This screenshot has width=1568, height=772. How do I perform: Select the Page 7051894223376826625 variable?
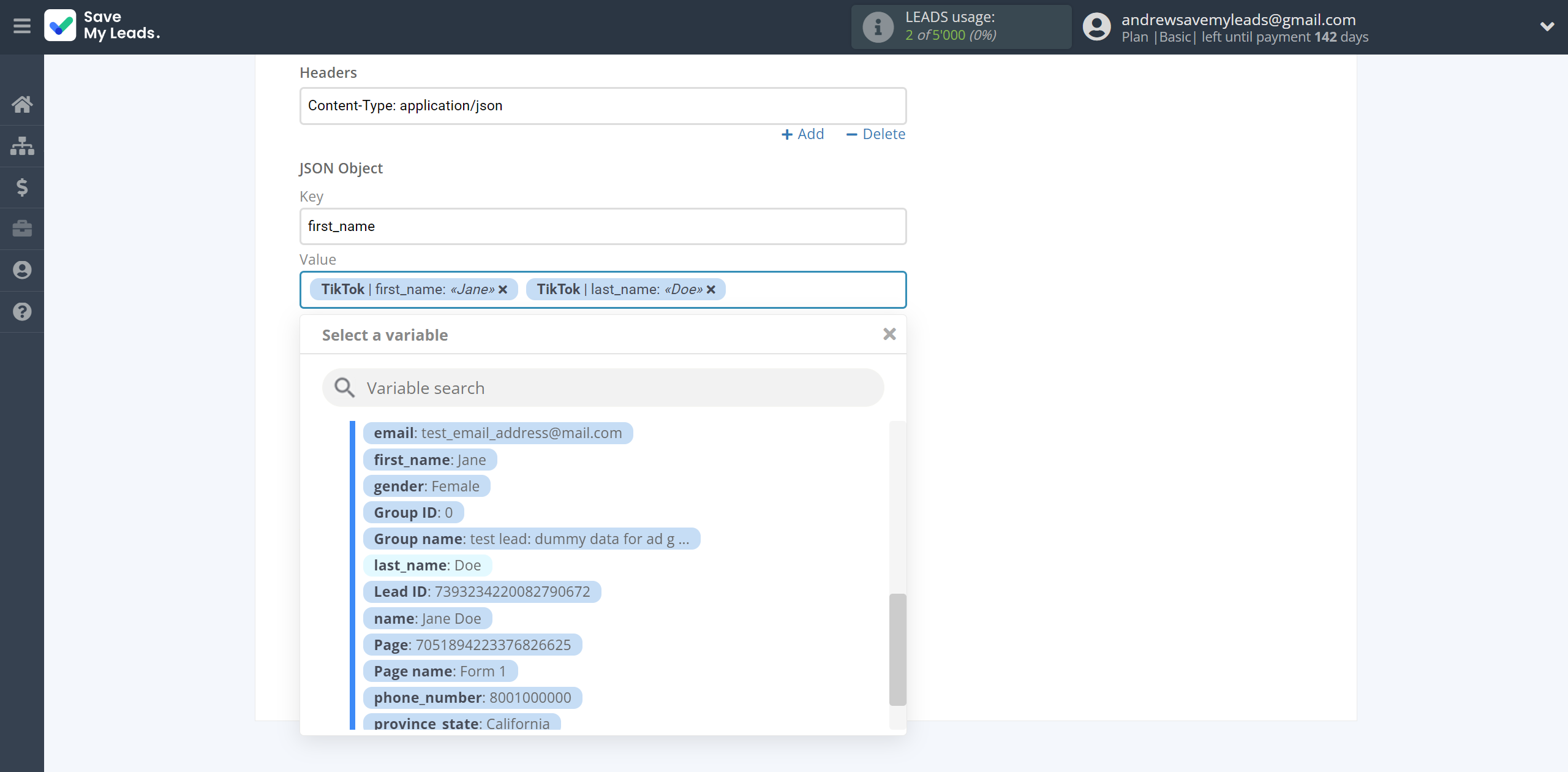[x=472, y=645]
